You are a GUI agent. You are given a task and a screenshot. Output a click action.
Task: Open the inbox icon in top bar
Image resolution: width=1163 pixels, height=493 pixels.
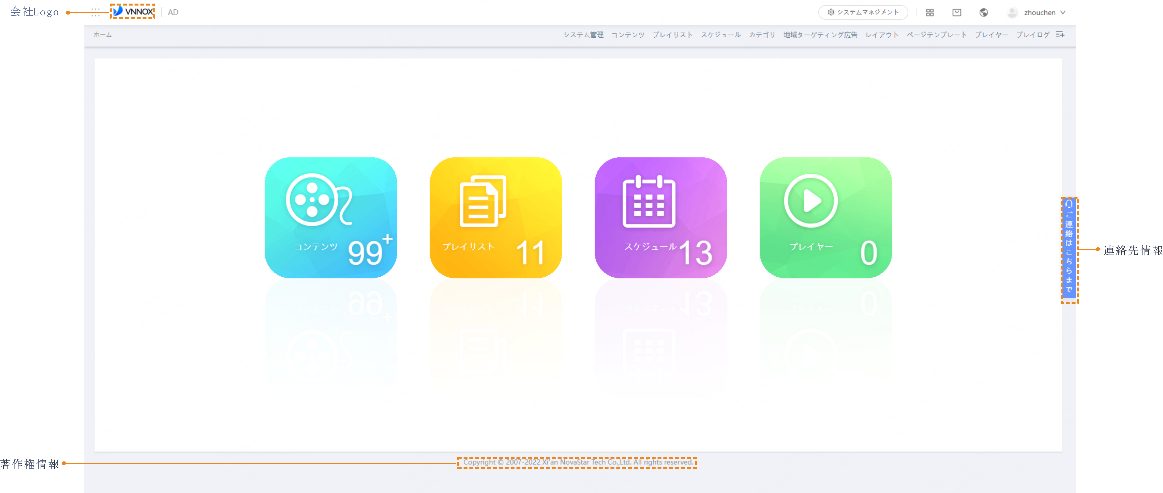957,13
